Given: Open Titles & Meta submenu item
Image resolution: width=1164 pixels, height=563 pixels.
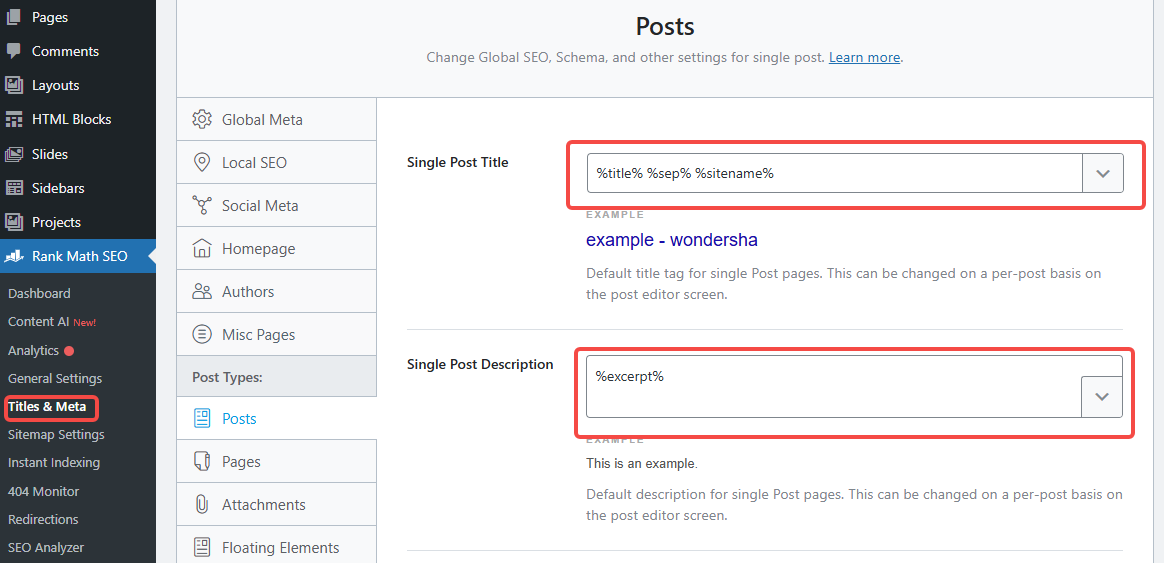Looking at the screenshot, I should click(47, 407).
